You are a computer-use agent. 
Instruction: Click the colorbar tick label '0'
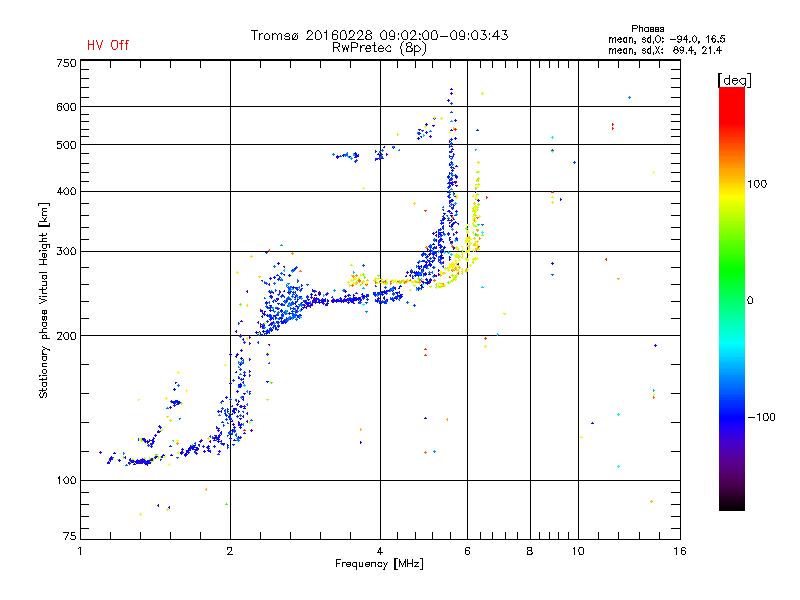click(x=750, y=301)
